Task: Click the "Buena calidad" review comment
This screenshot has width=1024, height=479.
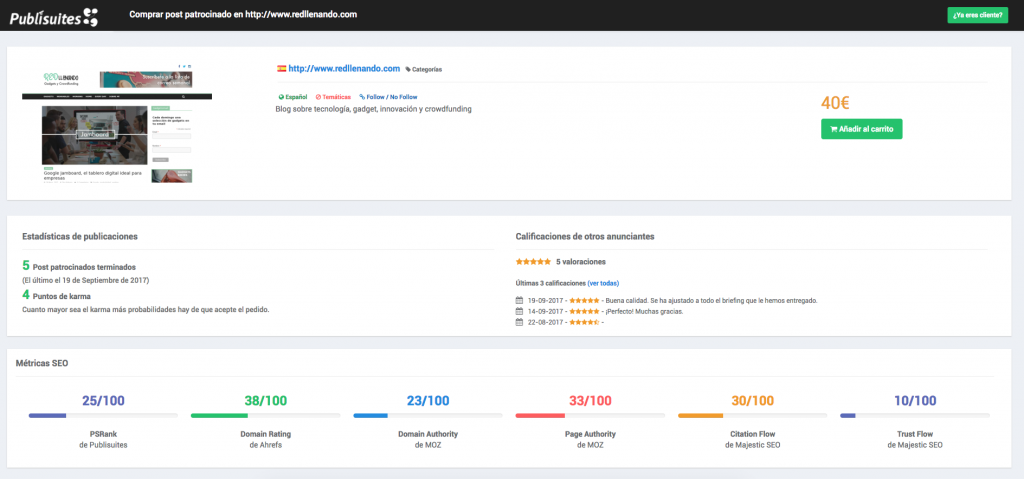Action: click(x=712, y=301)
